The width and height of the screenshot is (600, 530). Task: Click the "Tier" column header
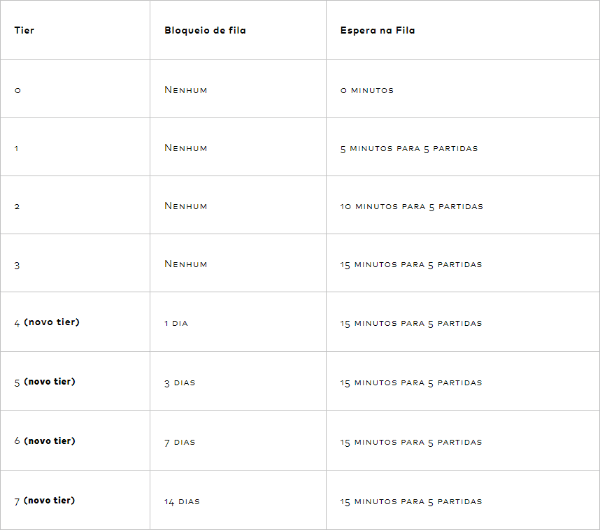(x=24, y=30)
